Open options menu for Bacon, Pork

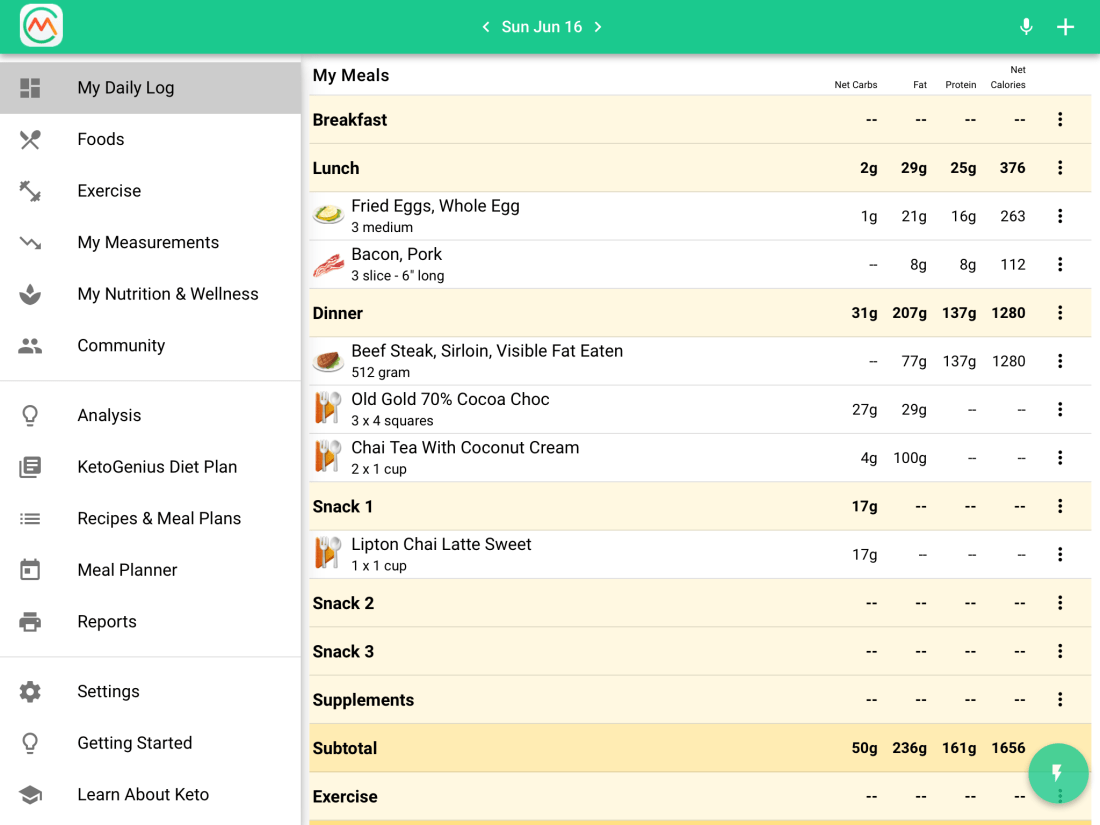(1060, 265)
